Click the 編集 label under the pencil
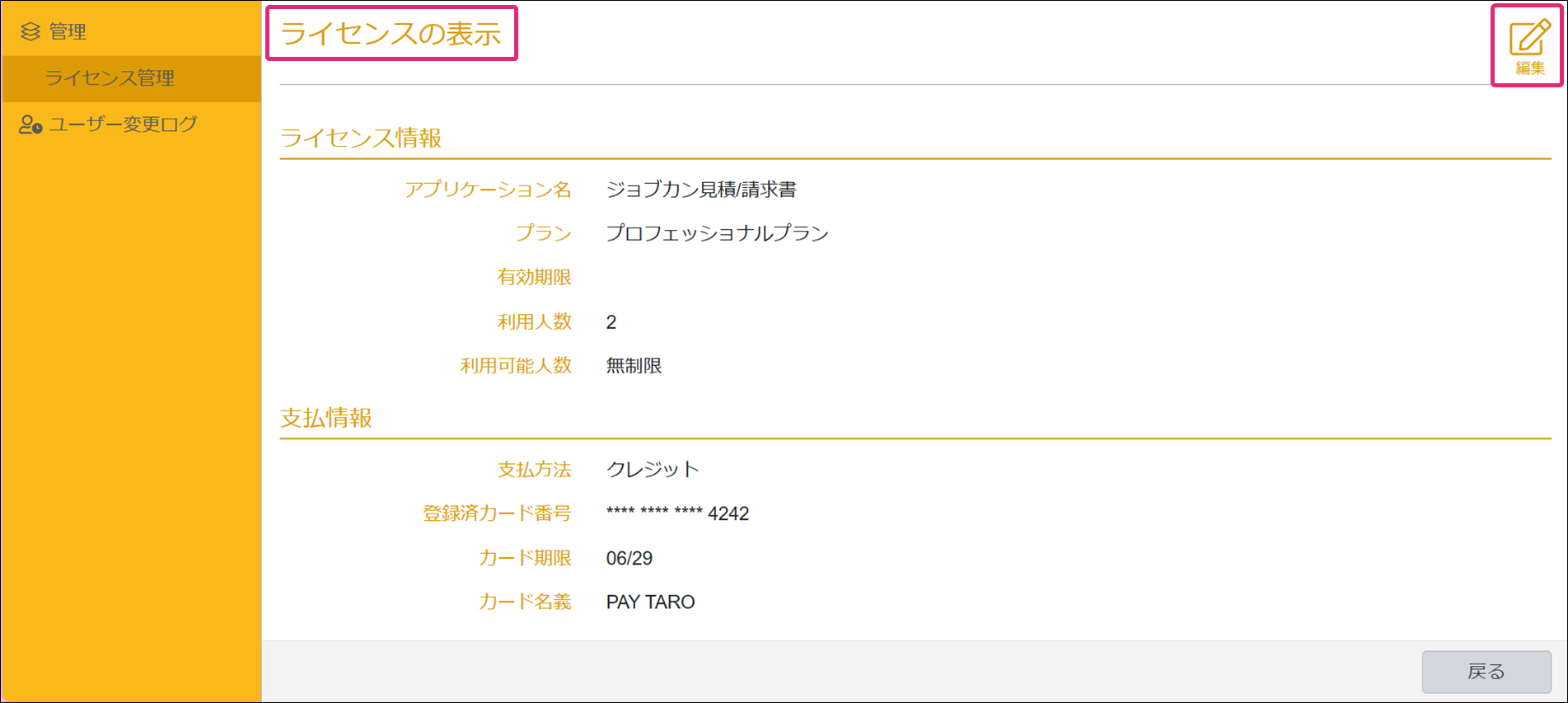Viewport: 1568px width, 703px height. [1530, 68]
